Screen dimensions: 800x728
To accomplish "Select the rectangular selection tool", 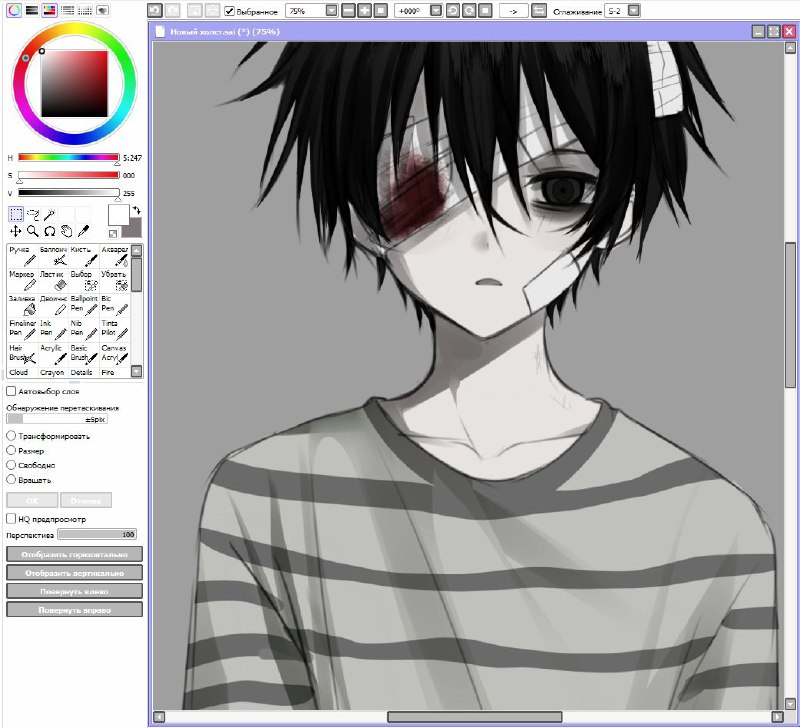I will pos(16,214).
